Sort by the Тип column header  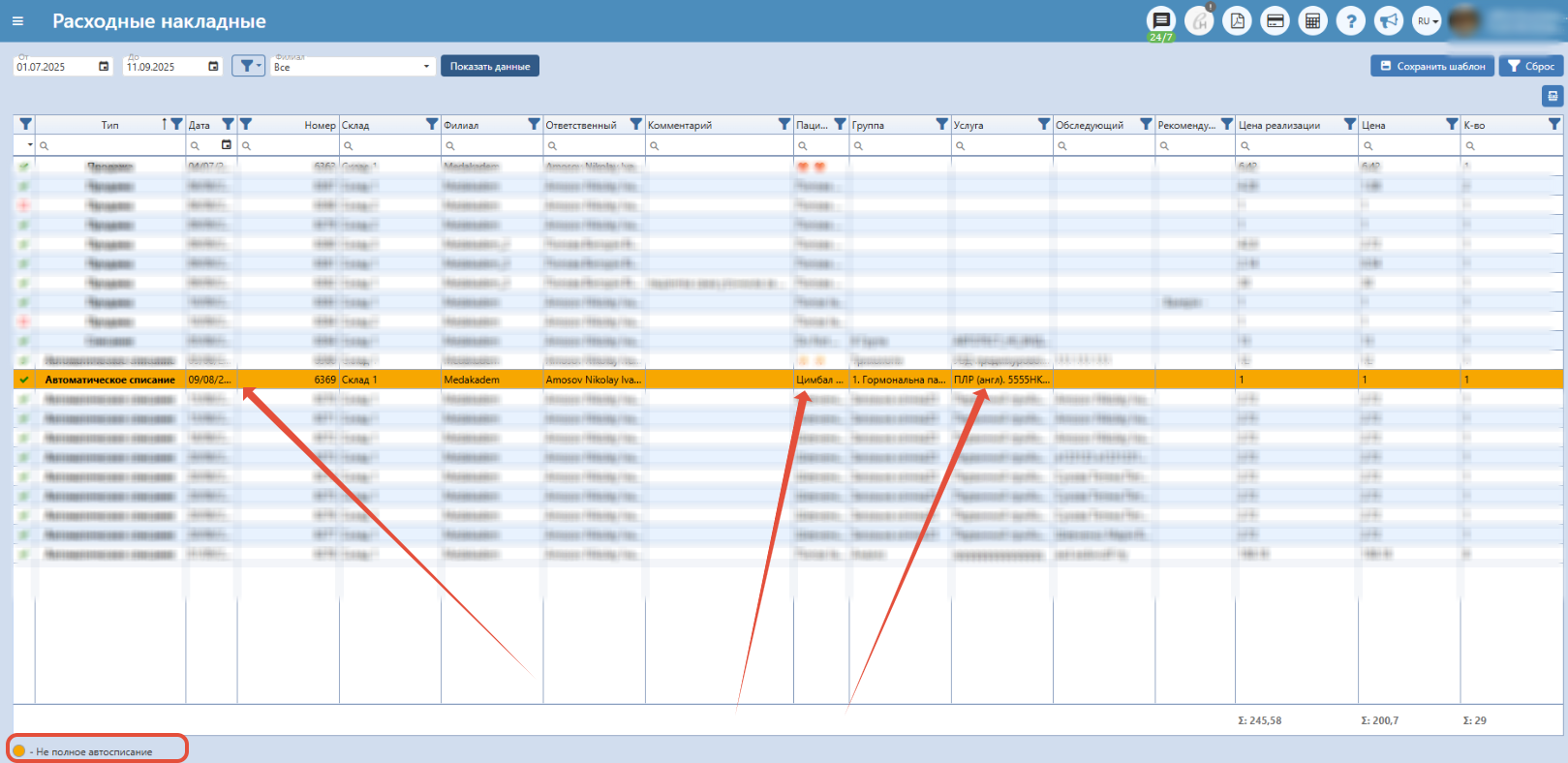(110, 125)
